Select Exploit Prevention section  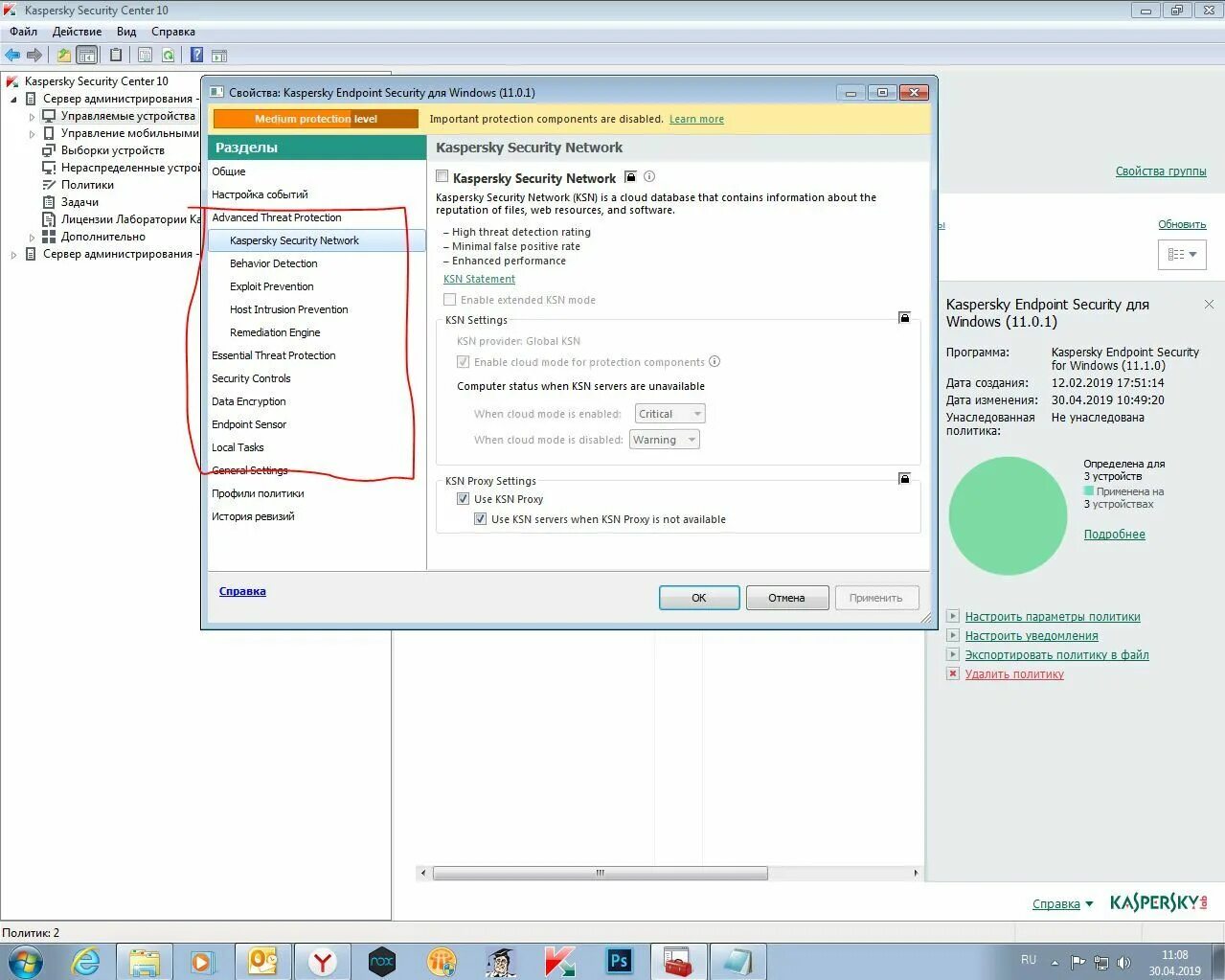[272, 286]
